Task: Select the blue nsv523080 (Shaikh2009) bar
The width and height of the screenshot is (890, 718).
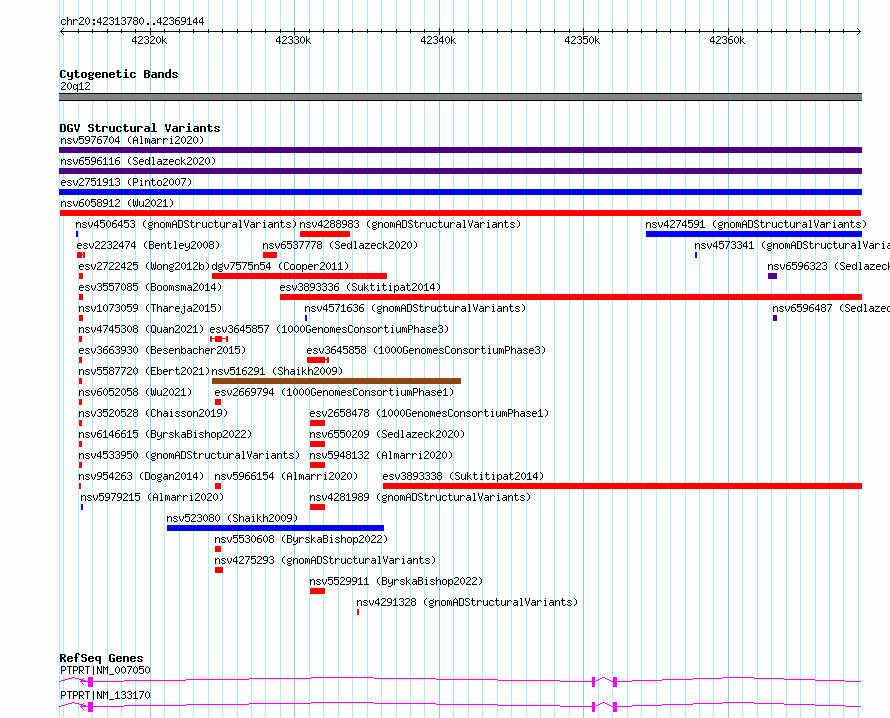Action: tap(275, 528)
